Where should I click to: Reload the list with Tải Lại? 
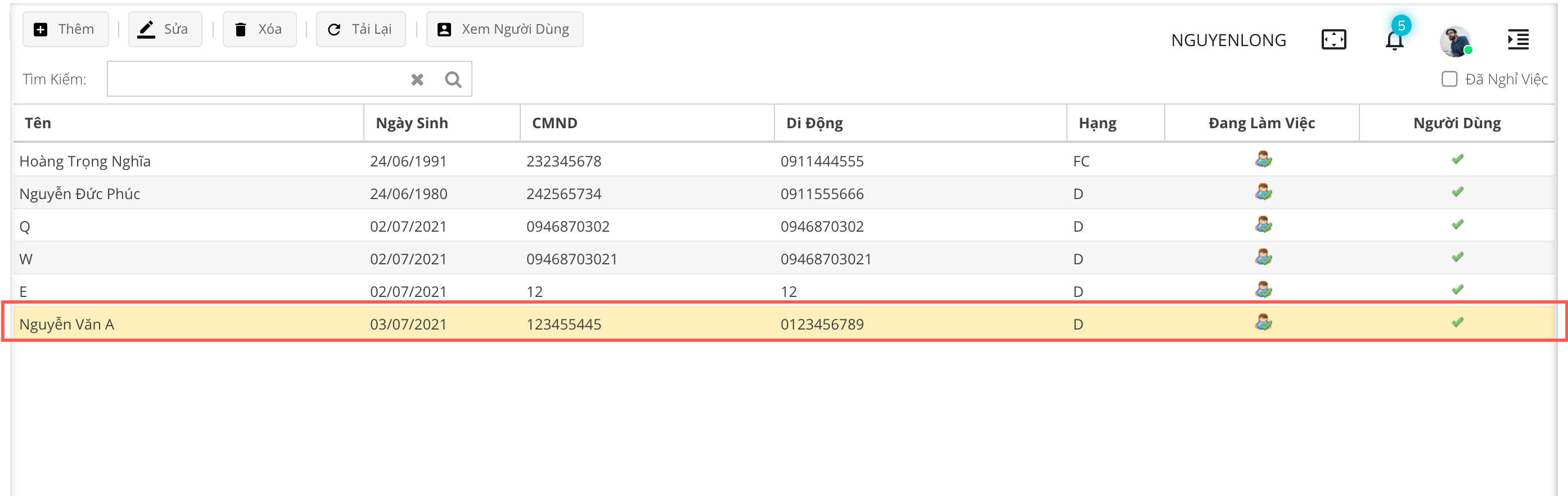pos(361,29)
